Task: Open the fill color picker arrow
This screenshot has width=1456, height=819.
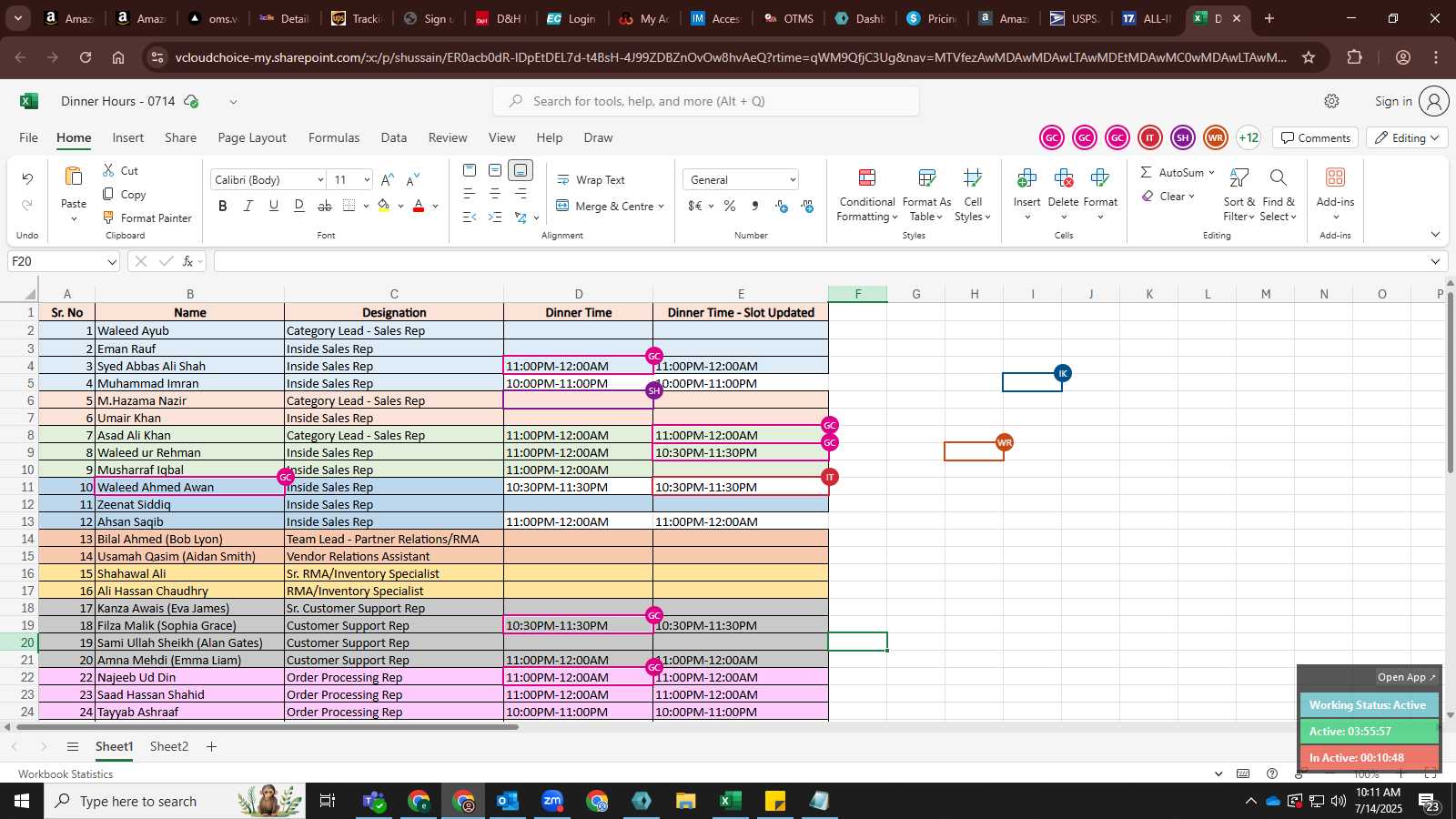Action: click(x=400, y=207)
